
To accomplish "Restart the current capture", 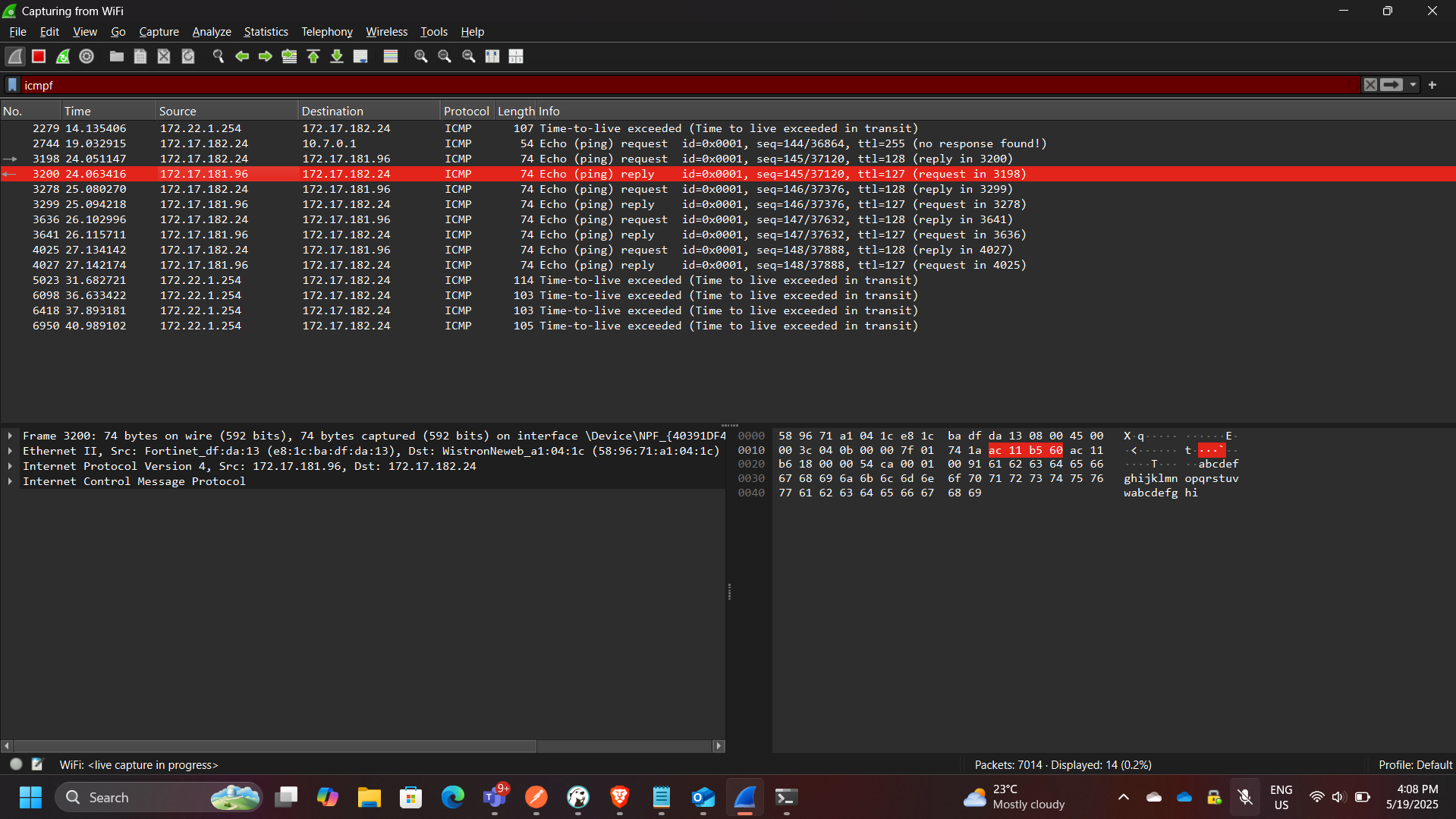I will [x=62, y=56].
